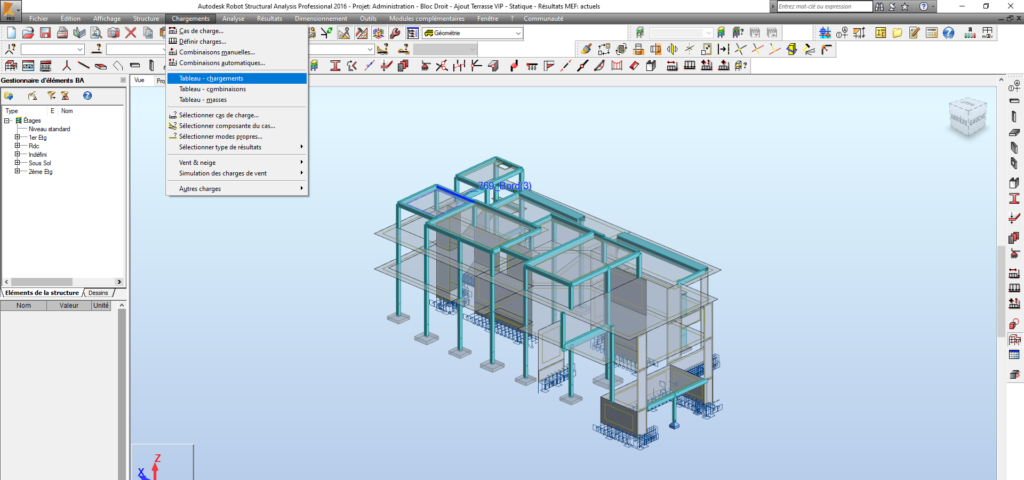Click the screen capture camera icon
This screenshot has height=480, width=1024.
114,33
